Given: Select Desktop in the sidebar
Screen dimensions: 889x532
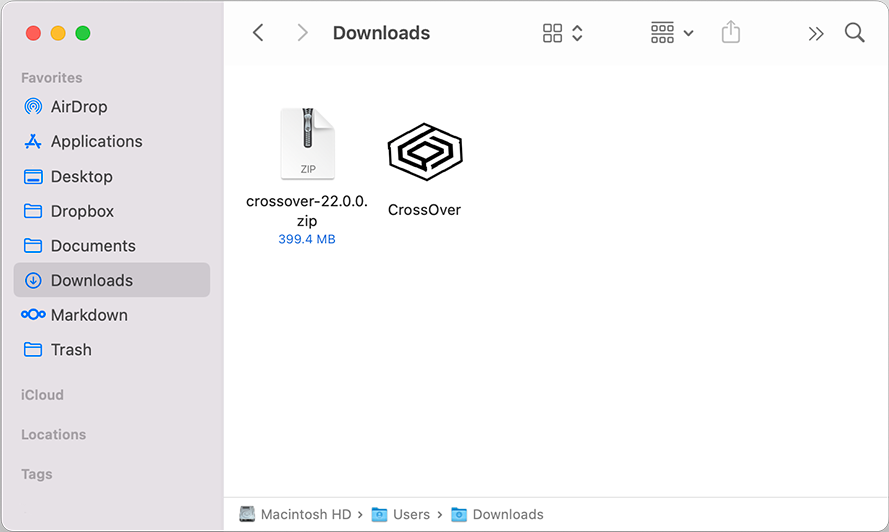Looking at the screenshot, I should pyautogui.click(x=81, y=176).
